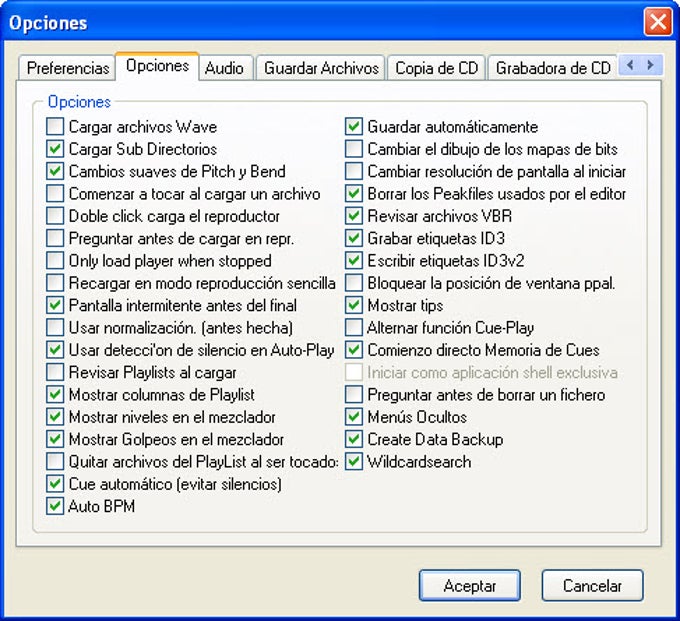The height and width of the screenshot is (621, 680).
Task: Dismiss the dialog with Cancelar
Action: (592, 585)
